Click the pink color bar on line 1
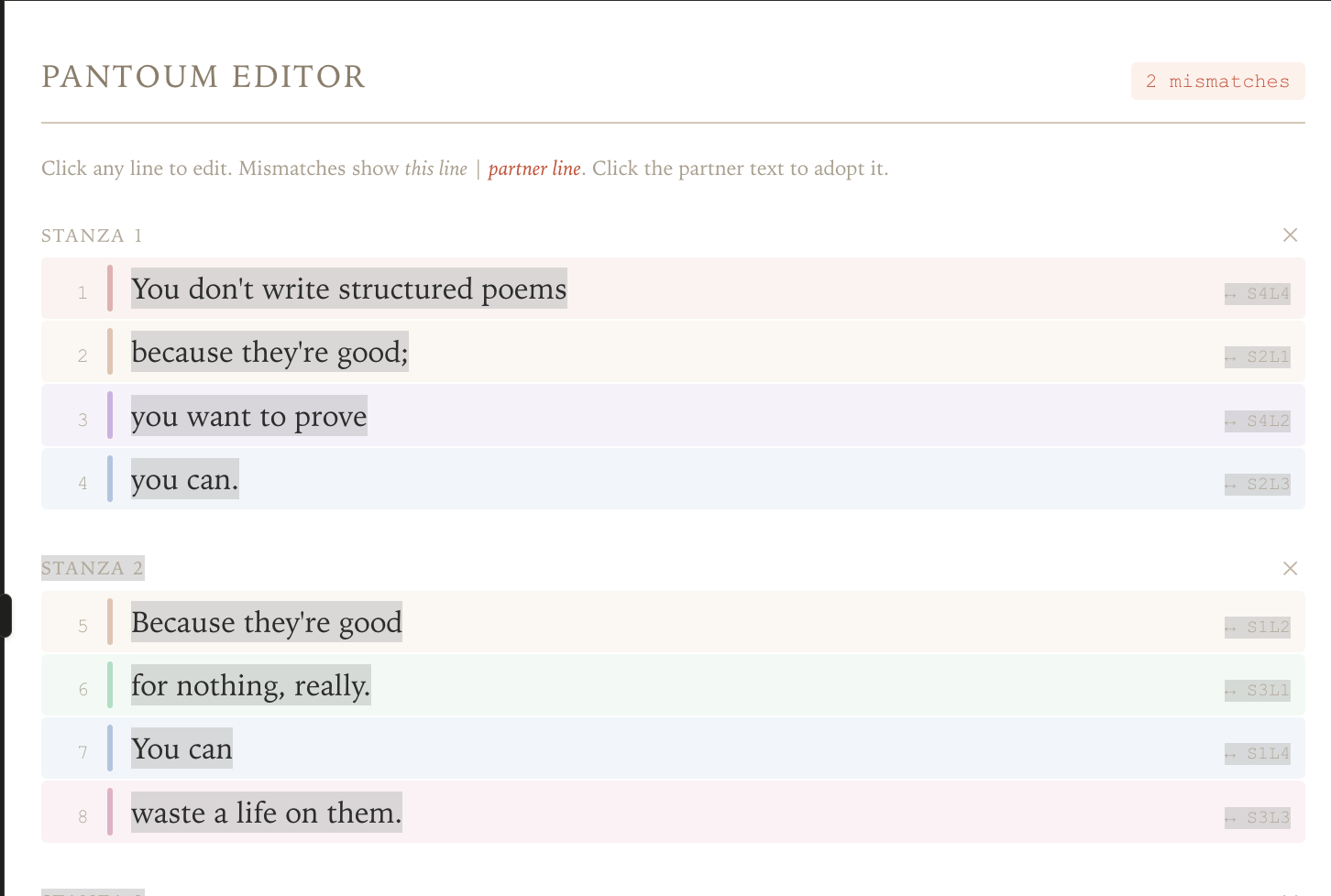 (x=110, y=289)
